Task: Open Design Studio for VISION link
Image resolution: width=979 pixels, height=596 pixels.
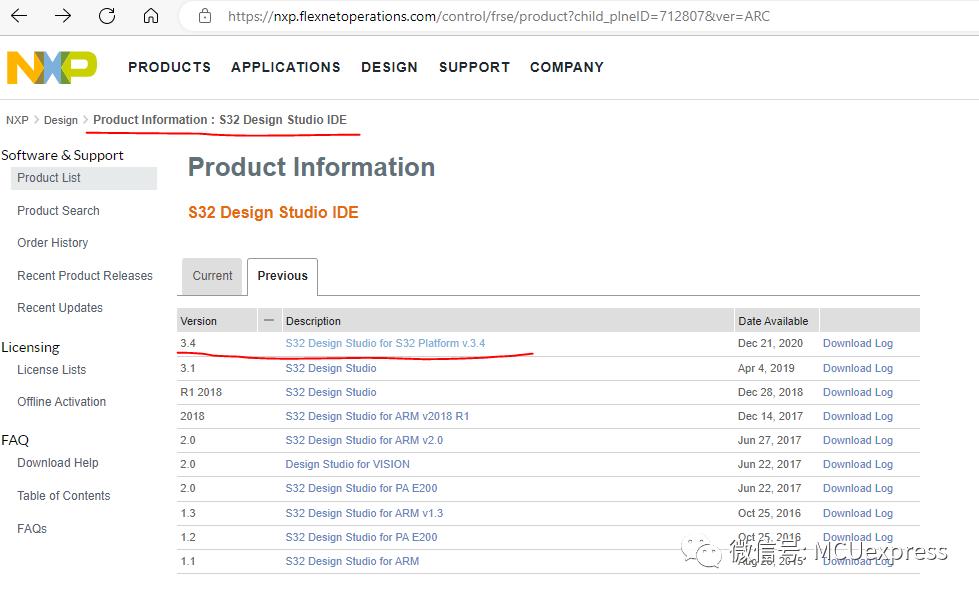Action: coord(348,464)
